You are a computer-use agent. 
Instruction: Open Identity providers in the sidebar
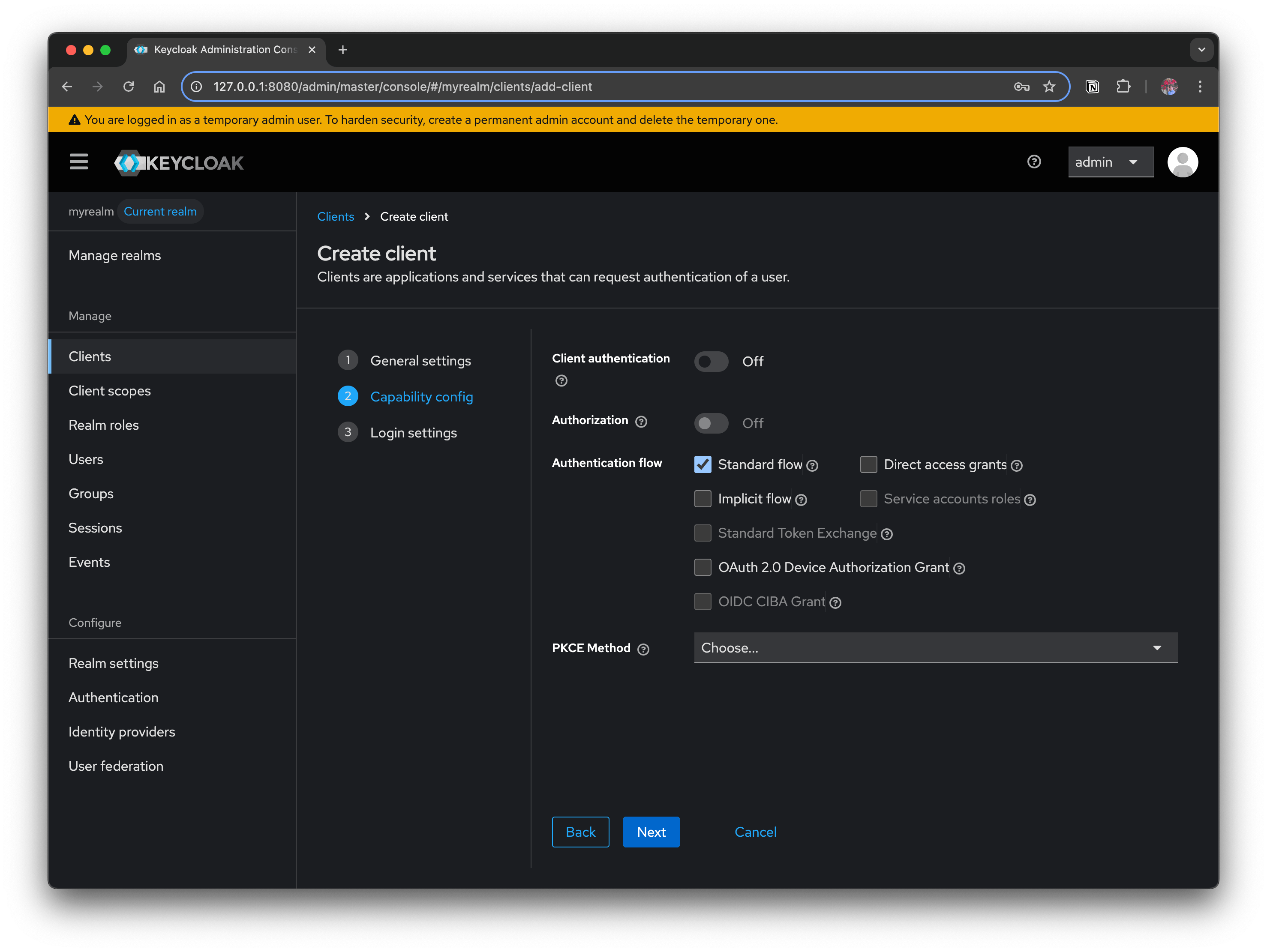tap(172, 732)
